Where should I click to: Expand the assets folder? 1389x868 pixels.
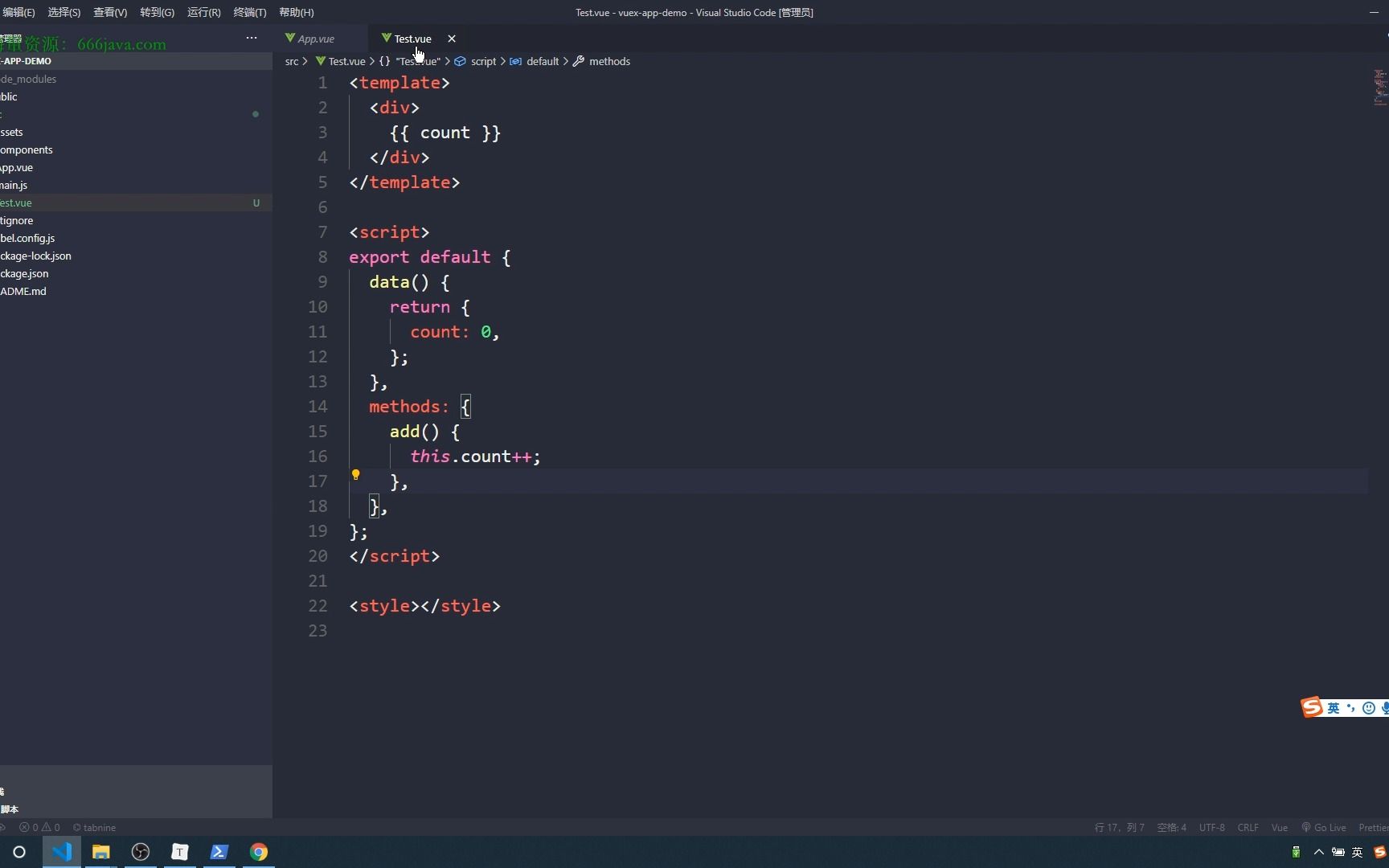136,132
